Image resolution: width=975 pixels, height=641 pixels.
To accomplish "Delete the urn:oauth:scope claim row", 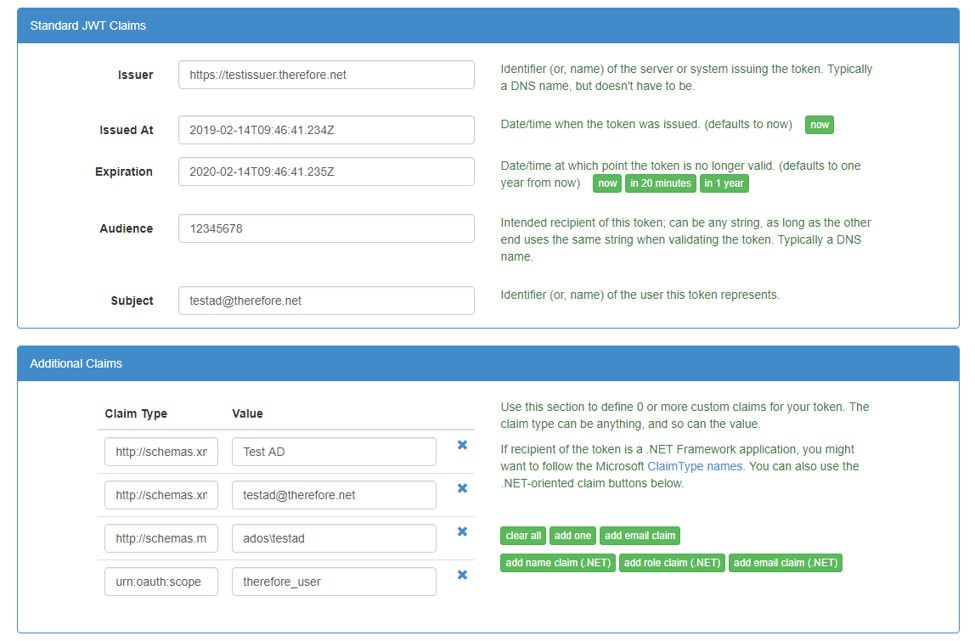I will tap(462, 574).
